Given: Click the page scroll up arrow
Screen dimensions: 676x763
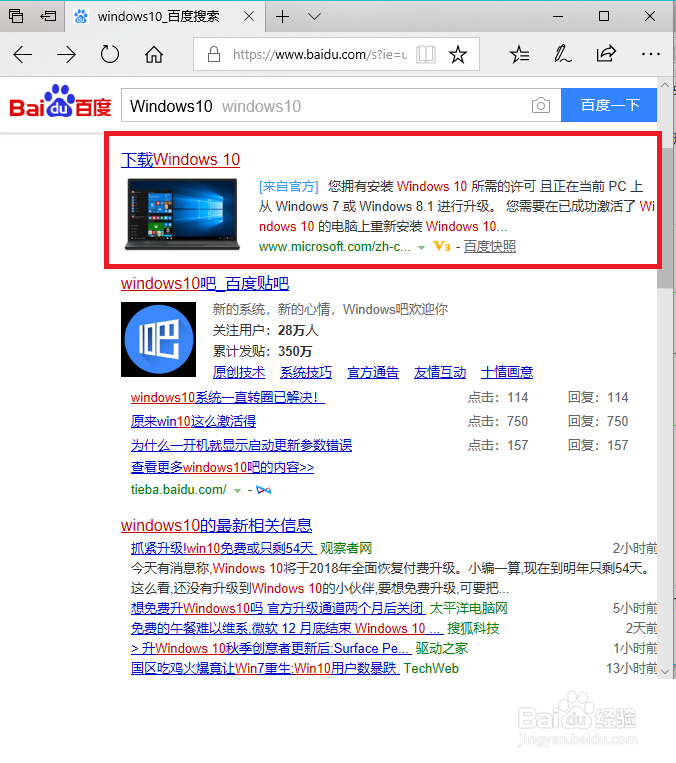Looking at the screenshot, I should click(x=665, y=85).
